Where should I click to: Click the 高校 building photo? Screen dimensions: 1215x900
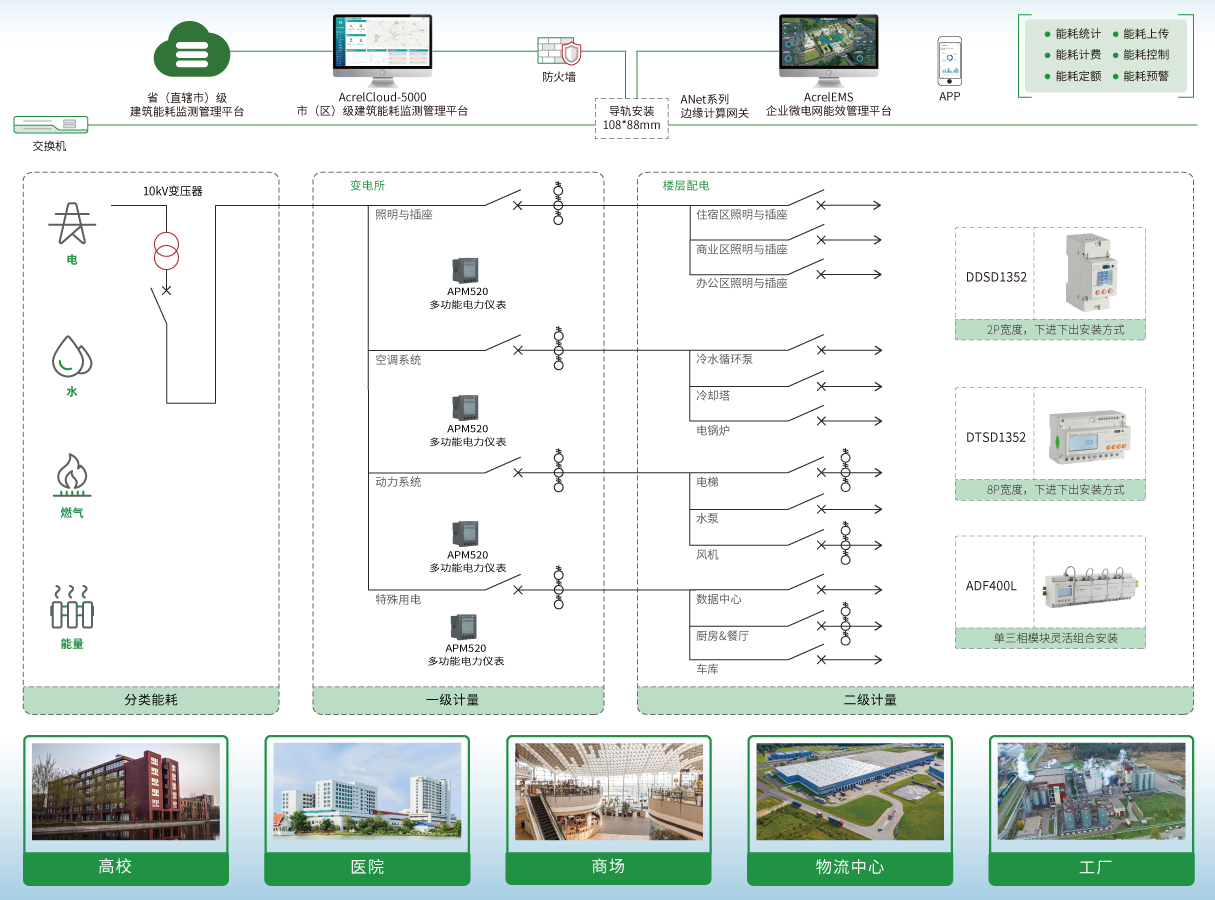(126, 791)
